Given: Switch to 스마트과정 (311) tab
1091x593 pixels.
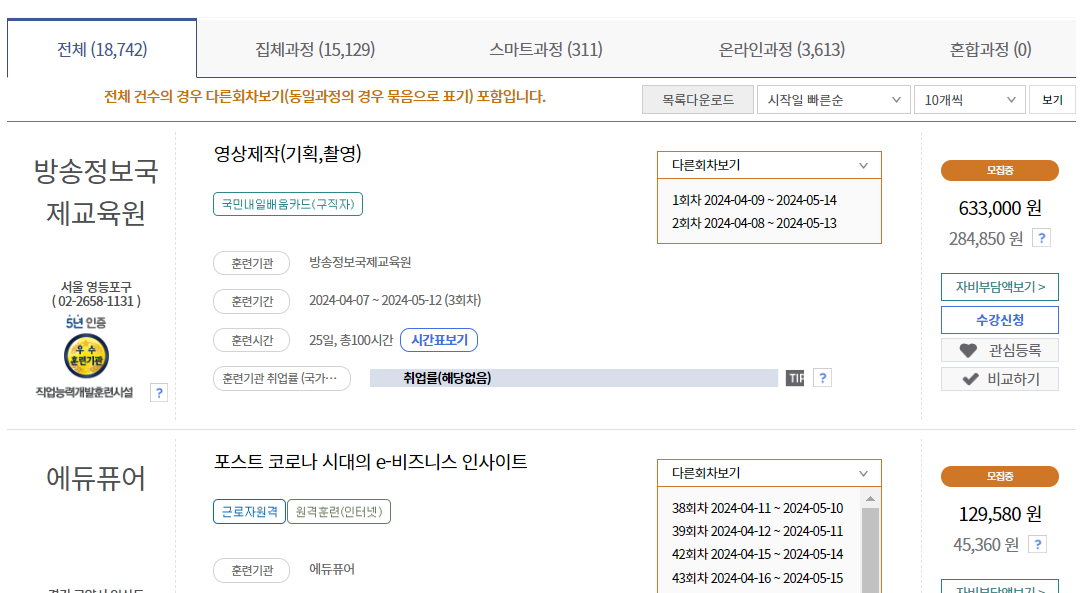Looking at the screenshot, I should pyautogui.click(x=546, y=49).
